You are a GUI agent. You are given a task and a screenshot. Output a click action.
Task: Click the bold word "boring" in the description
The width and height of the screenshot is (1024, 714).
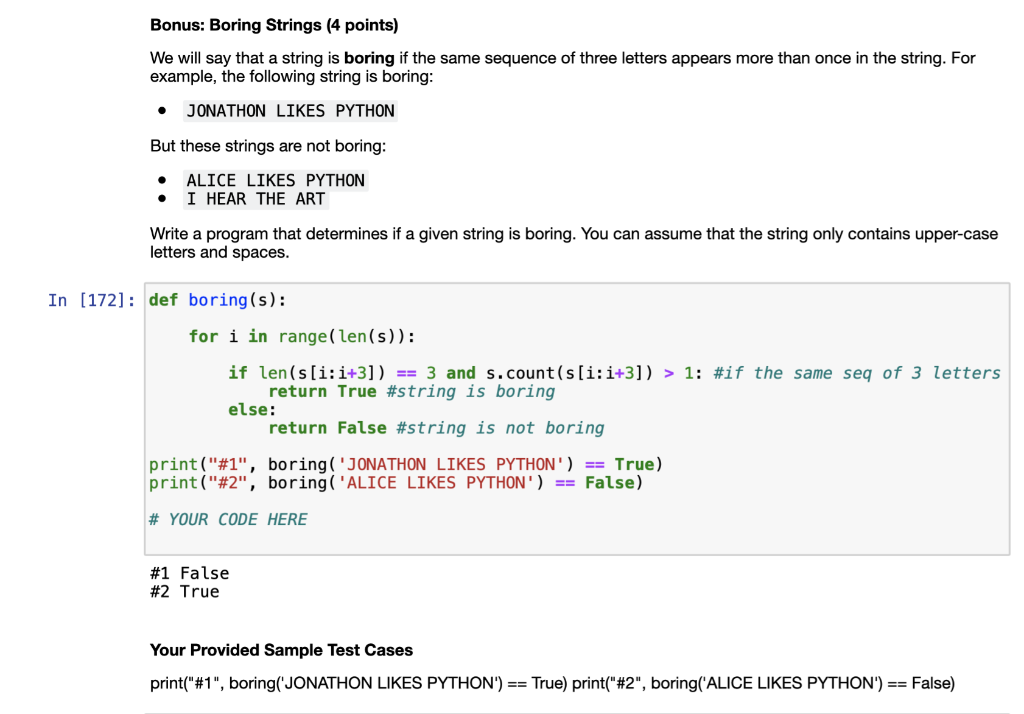tap(369, 58)
